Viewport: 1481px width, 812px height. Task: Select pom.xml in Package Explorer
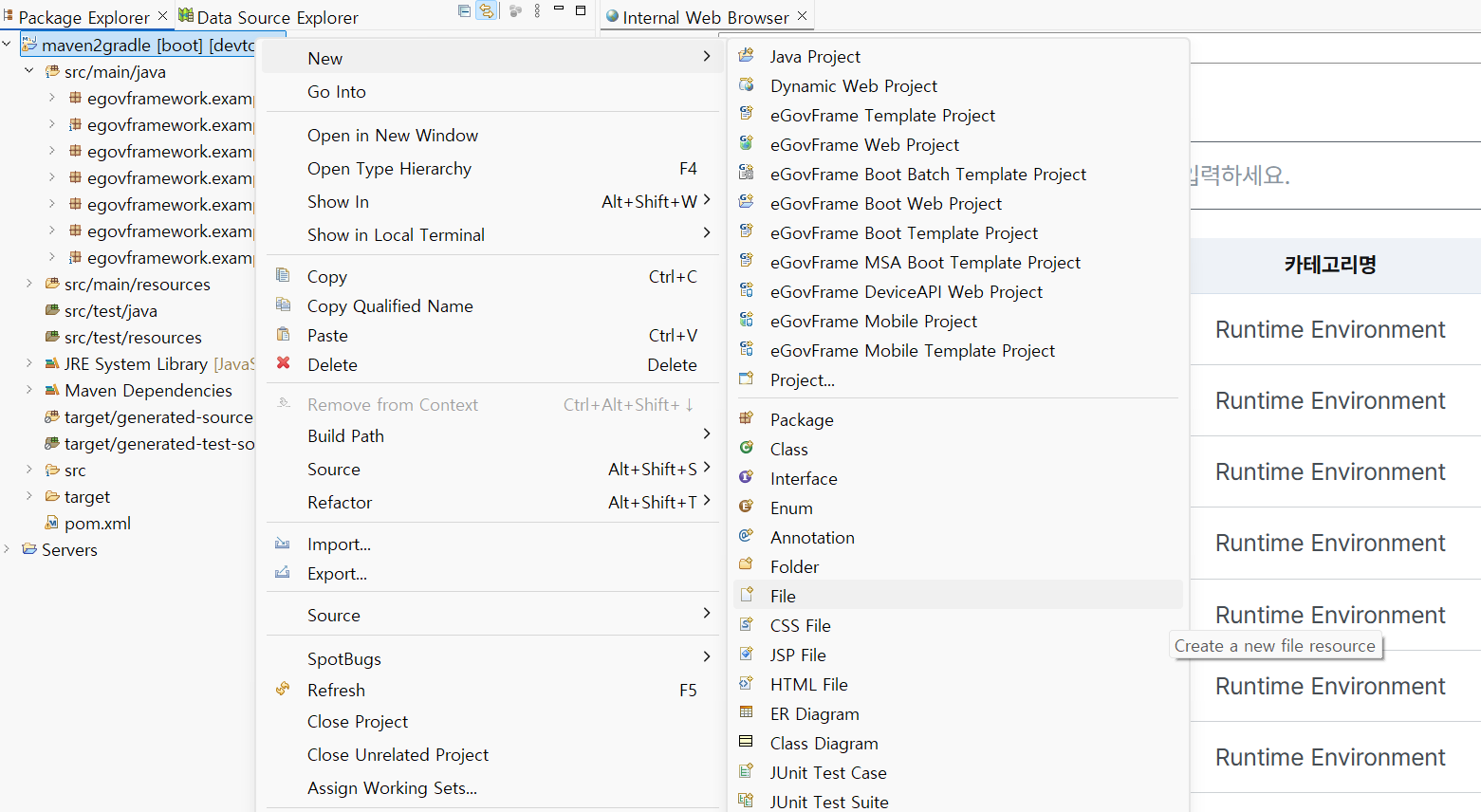click(97, 524)
